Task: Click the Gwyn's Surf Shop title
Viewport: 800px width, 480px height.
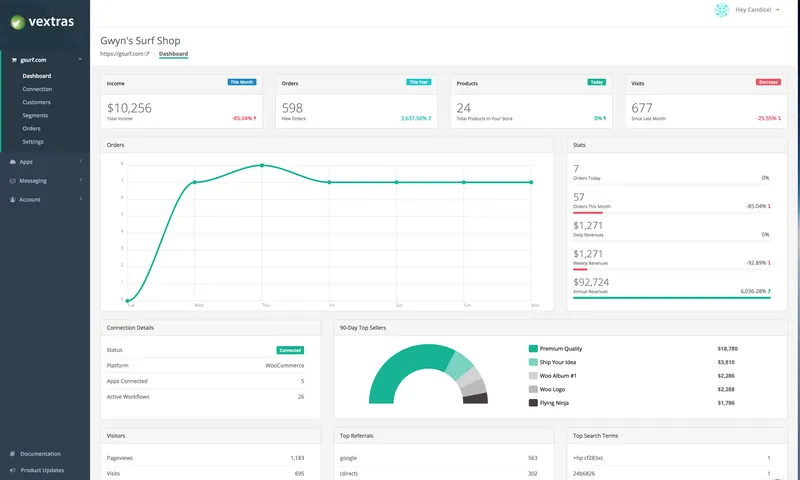Action: 140,41
